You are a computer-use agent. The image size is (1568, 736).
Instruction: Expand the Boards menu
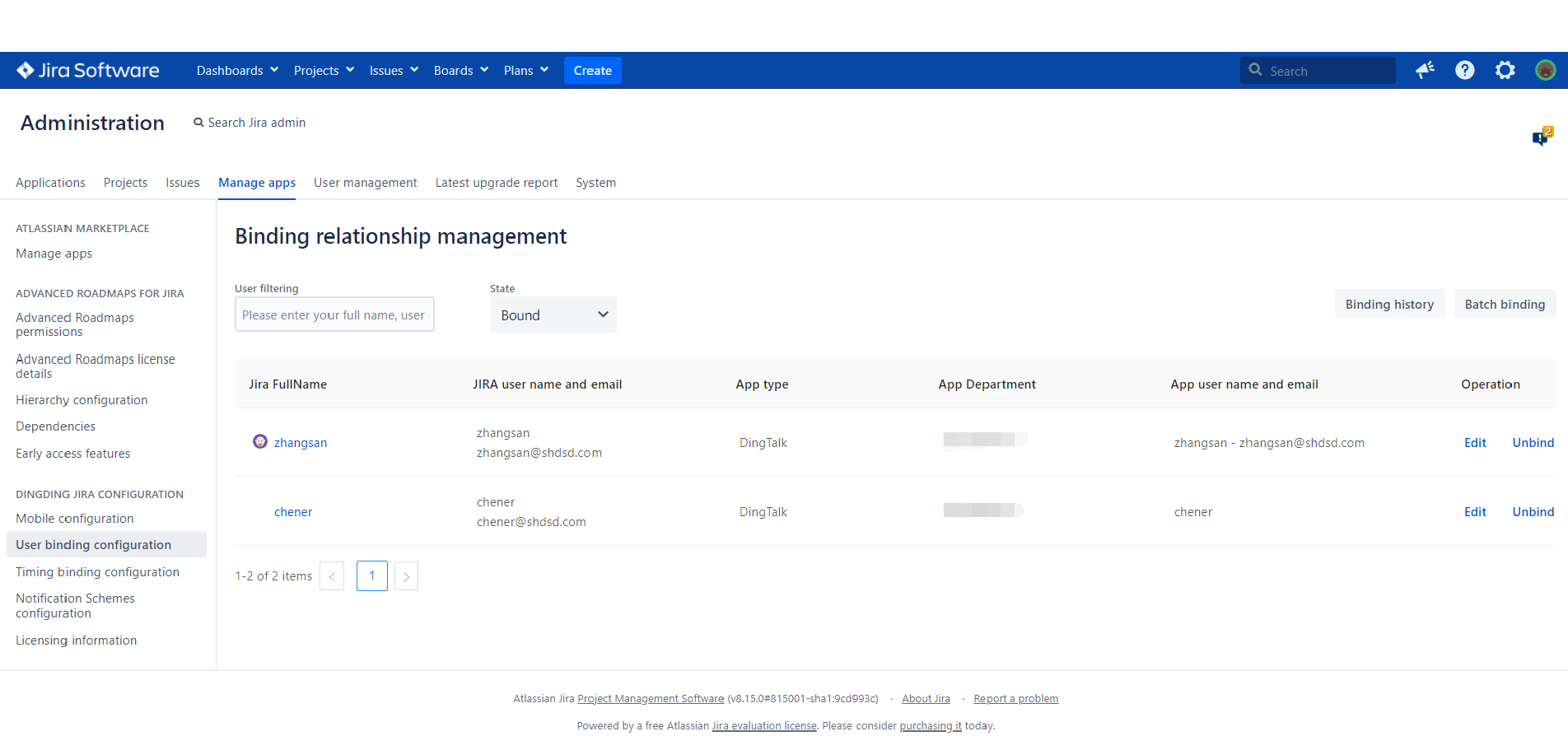point(461,71)
